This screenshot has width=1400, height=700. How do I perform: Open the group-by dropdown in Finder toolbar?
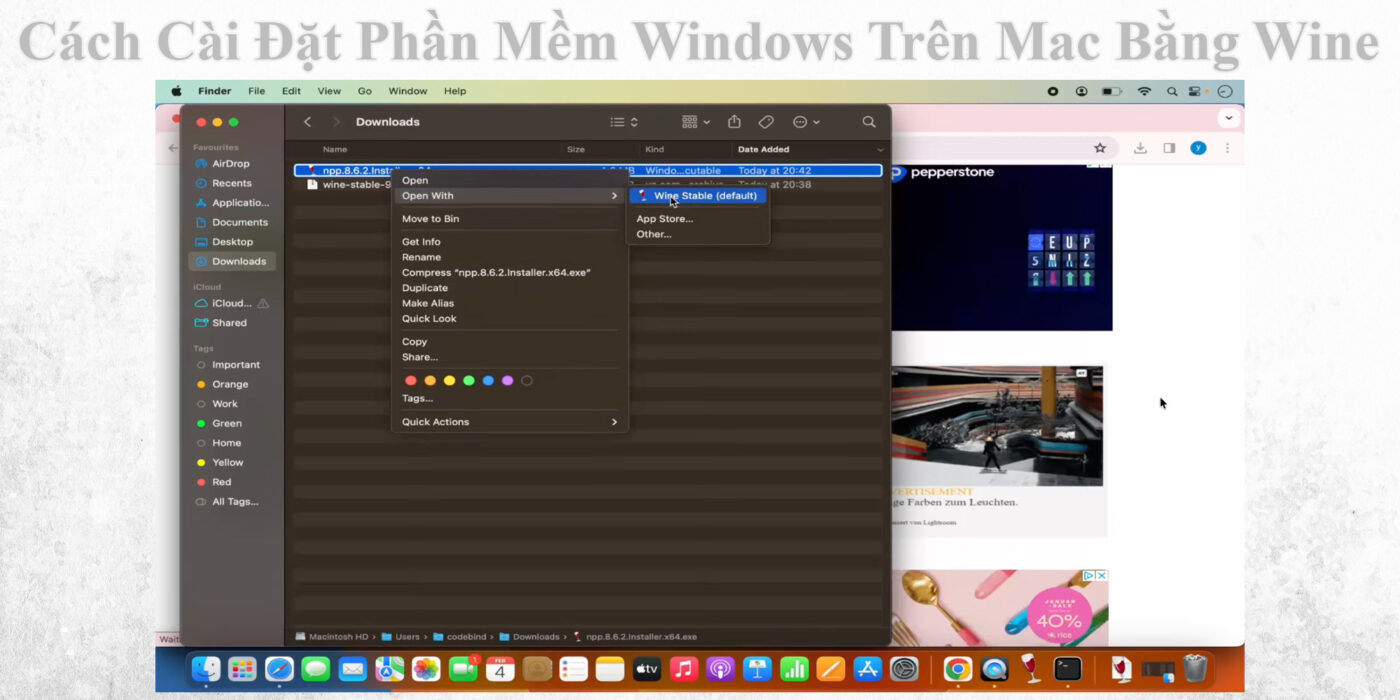click(x=696, y=122)
